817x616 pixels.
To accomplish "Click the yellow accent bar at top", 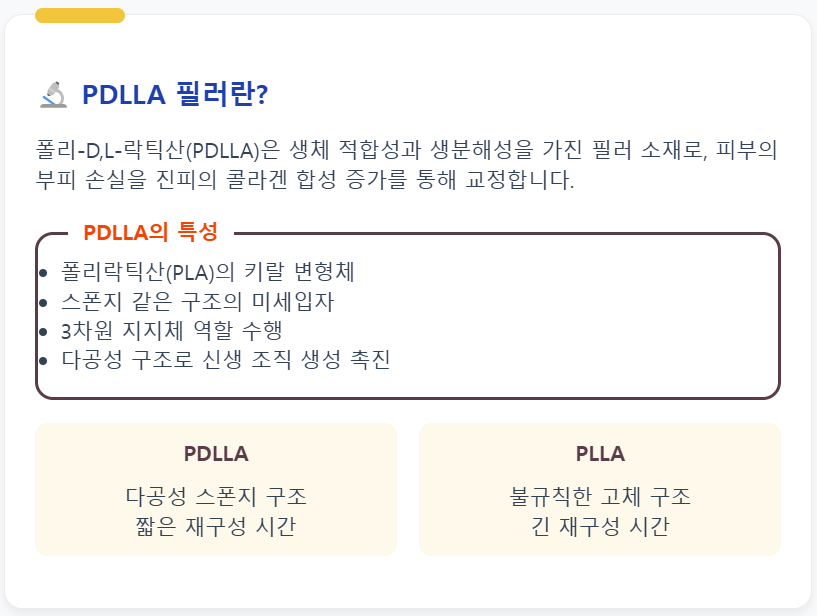I will tap(80, 16).
